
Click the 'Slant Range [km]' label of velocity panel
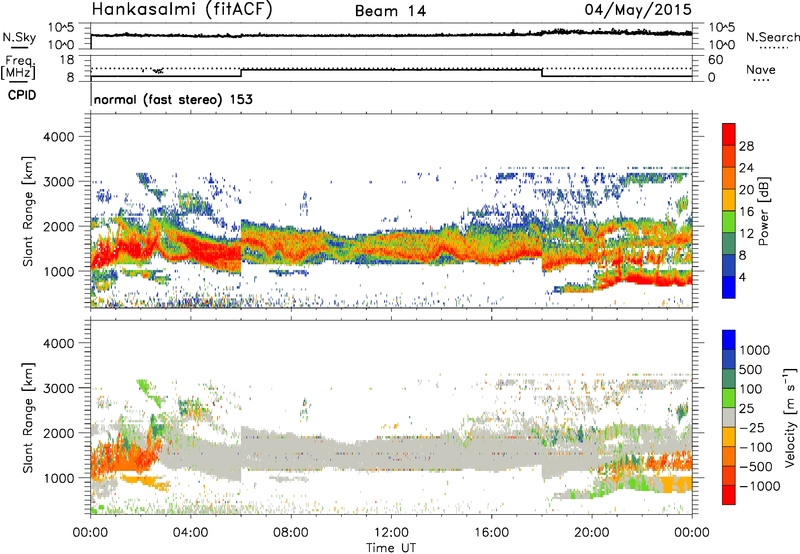28,417
